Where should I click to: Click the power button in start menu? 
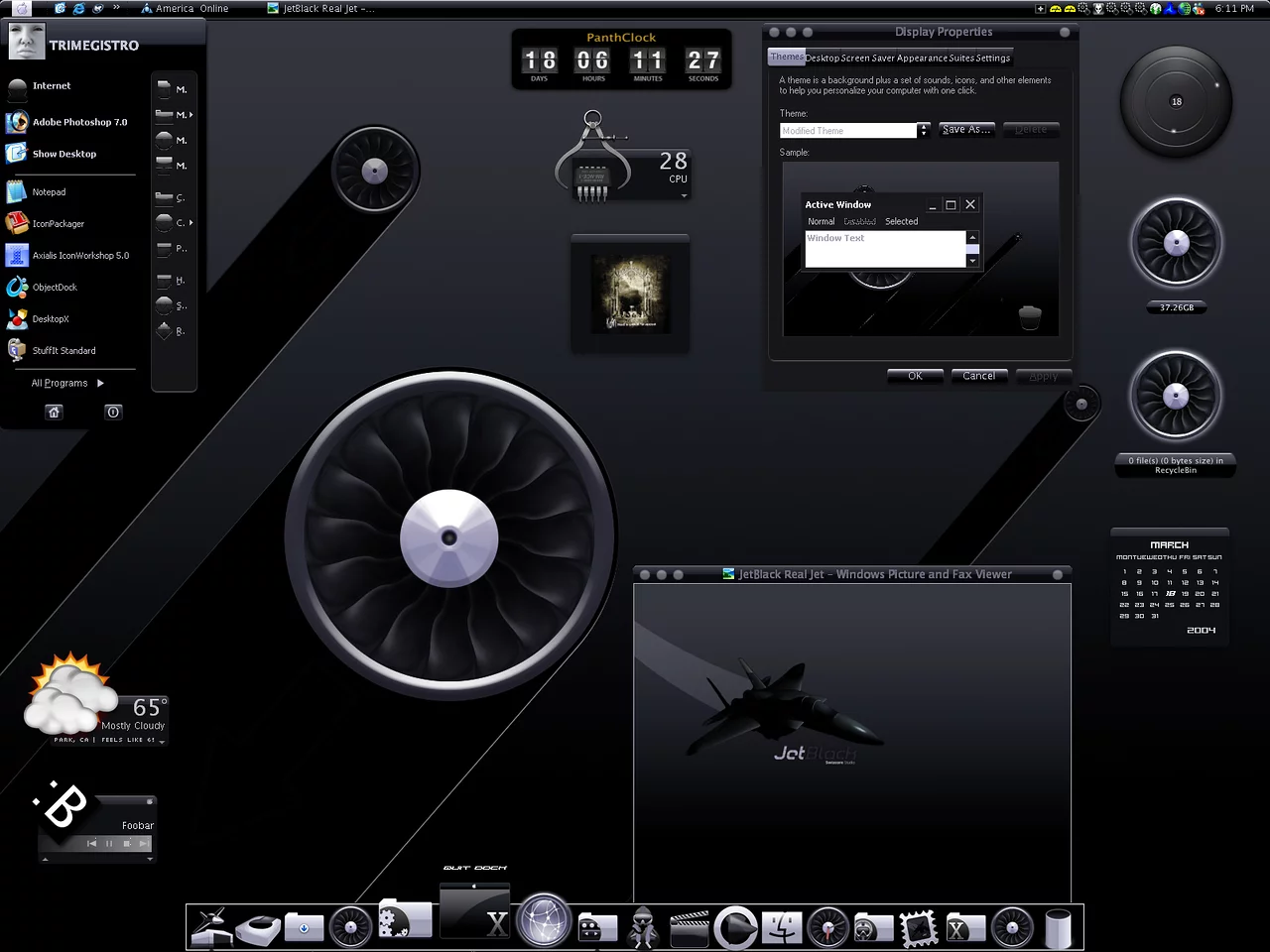(113, 412)
